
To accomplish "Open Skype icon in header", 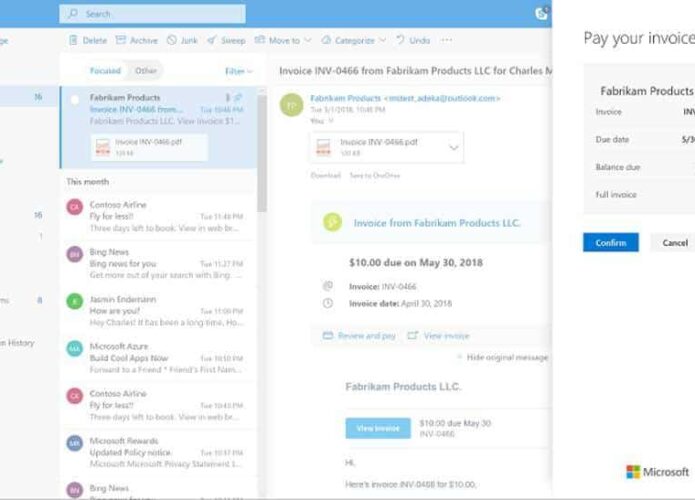I will (x=541, y=13).
